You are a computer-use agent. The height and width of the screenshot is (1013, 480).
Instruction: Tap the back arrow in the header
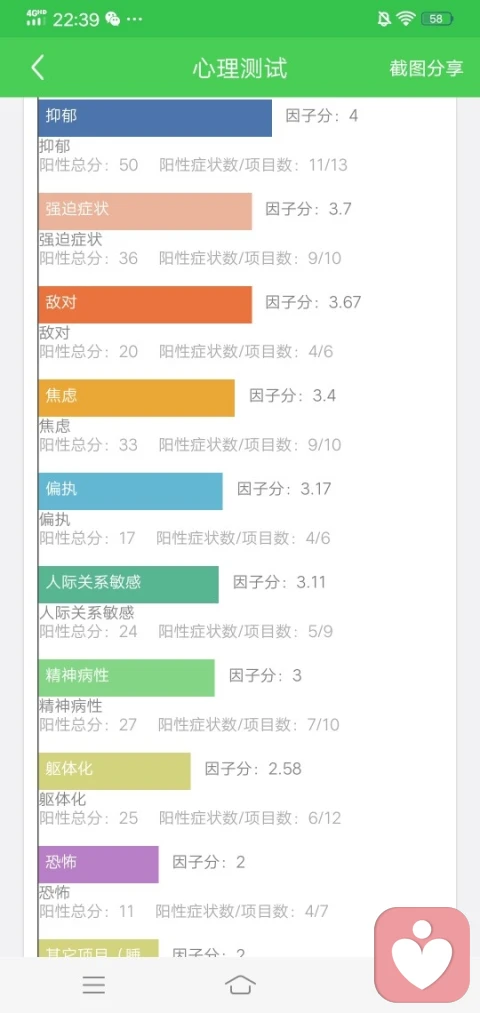coord(38,68)
